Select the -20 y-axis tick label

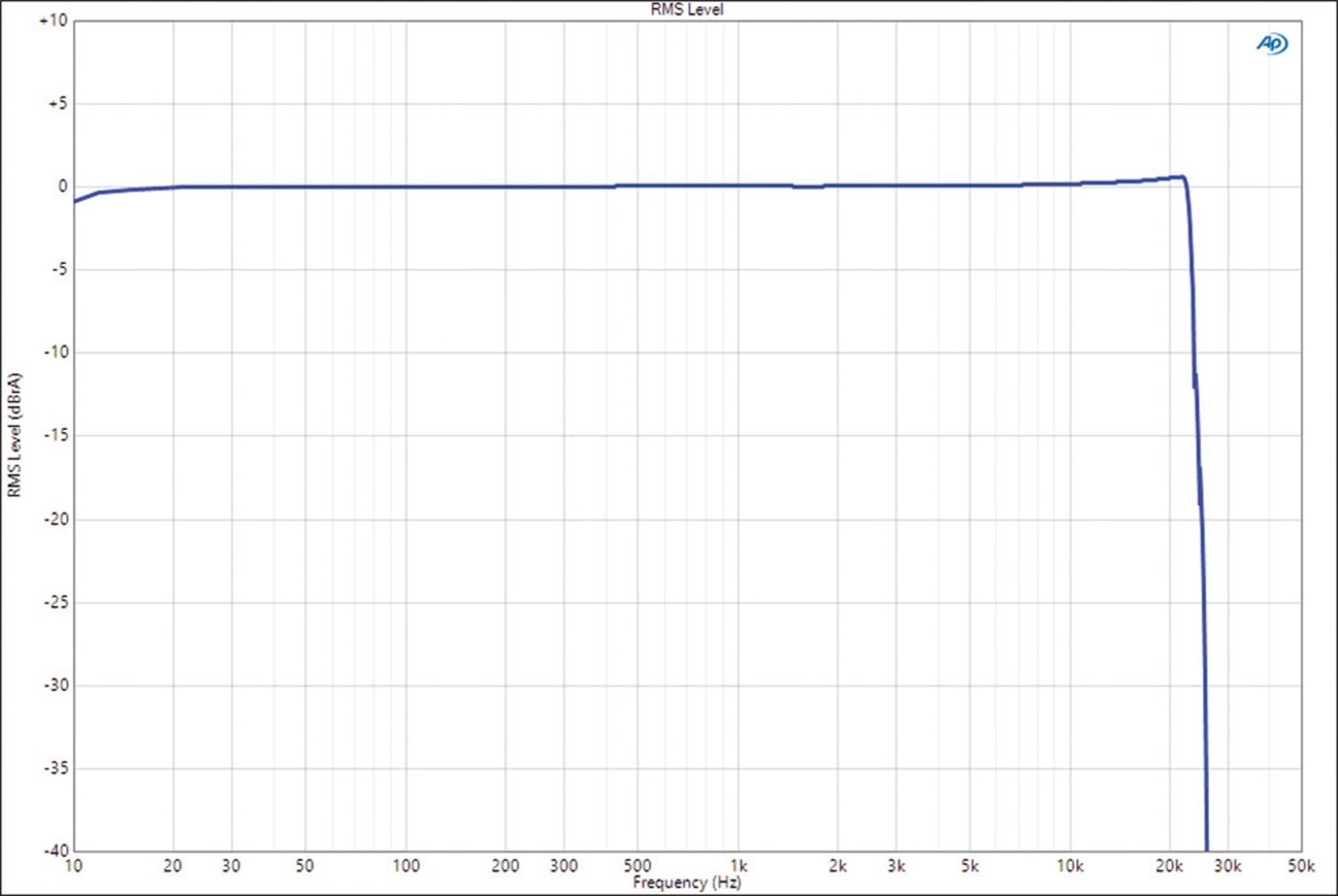click(55, 519)
